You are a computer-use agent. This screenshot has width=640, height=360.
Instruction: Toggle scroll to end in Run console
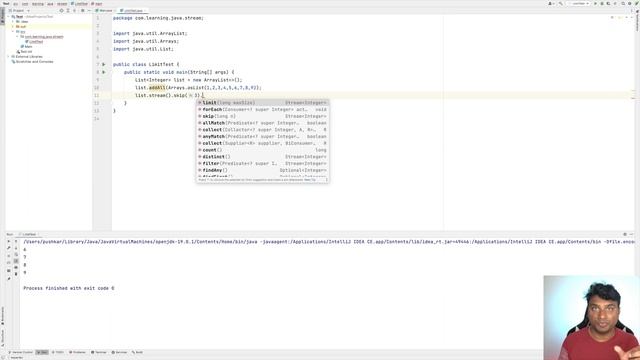click(x=16, y=261)
